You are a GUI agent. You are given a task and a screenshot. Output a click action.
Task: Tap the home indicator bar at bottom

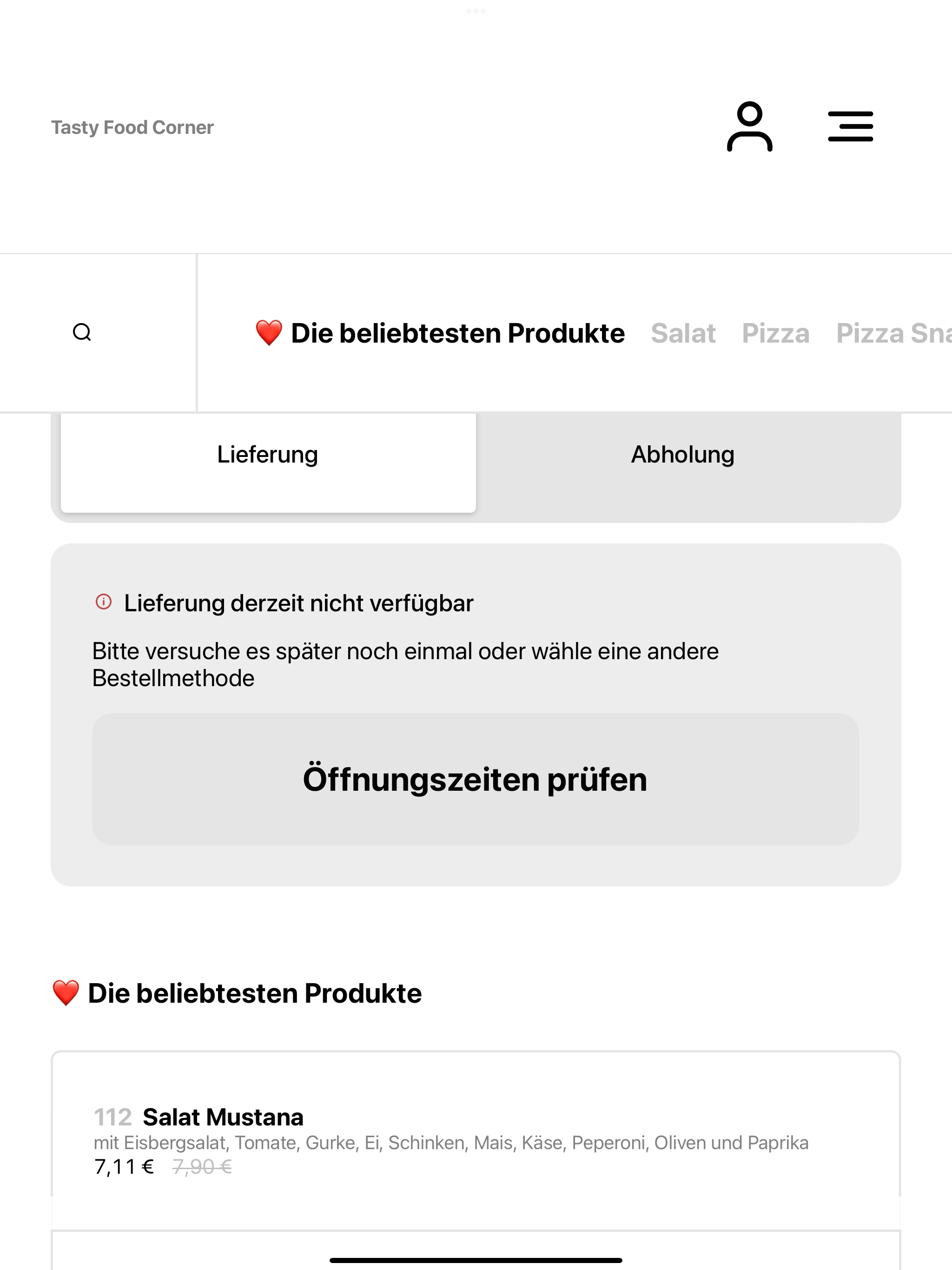coord(476,1260)
